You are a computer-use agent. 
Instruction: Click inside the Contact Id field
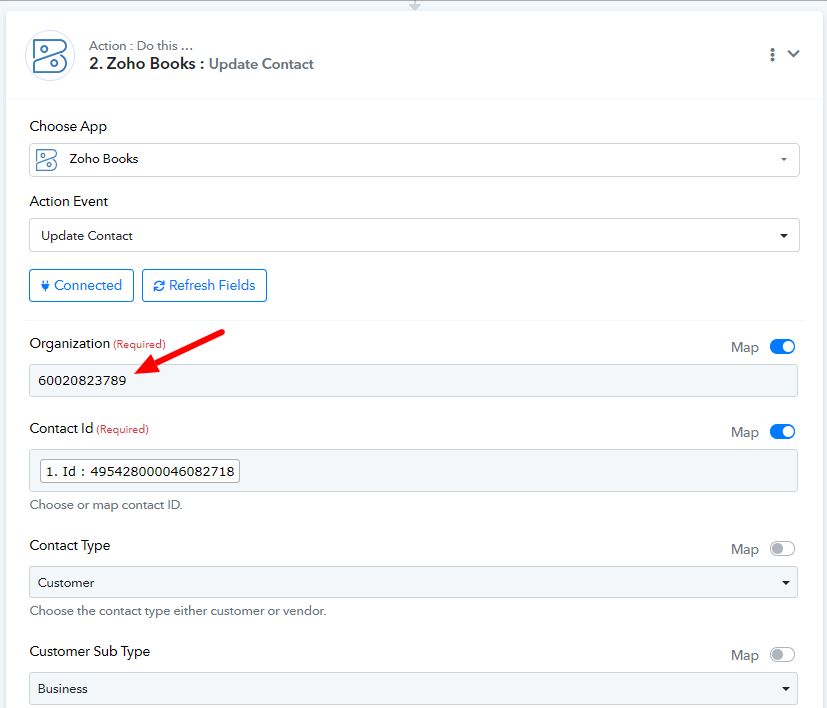click(x=414, y=471)
